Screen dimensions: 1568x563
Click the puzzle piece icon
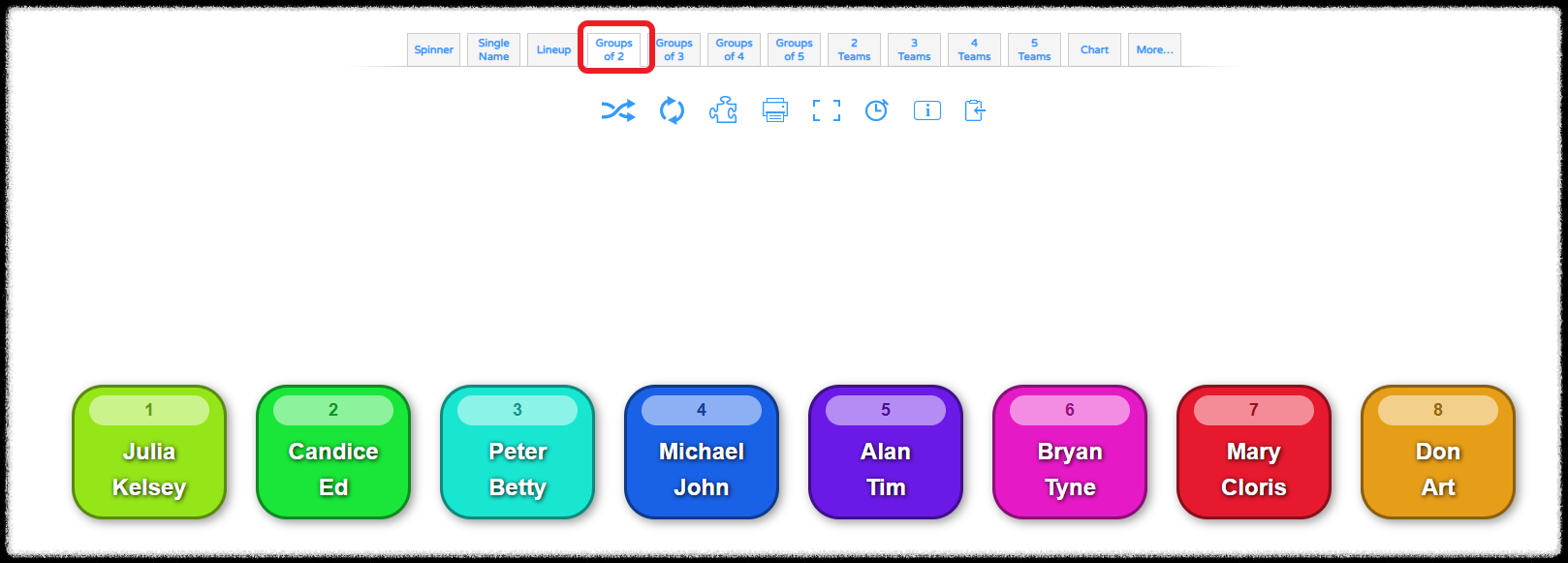723,110
